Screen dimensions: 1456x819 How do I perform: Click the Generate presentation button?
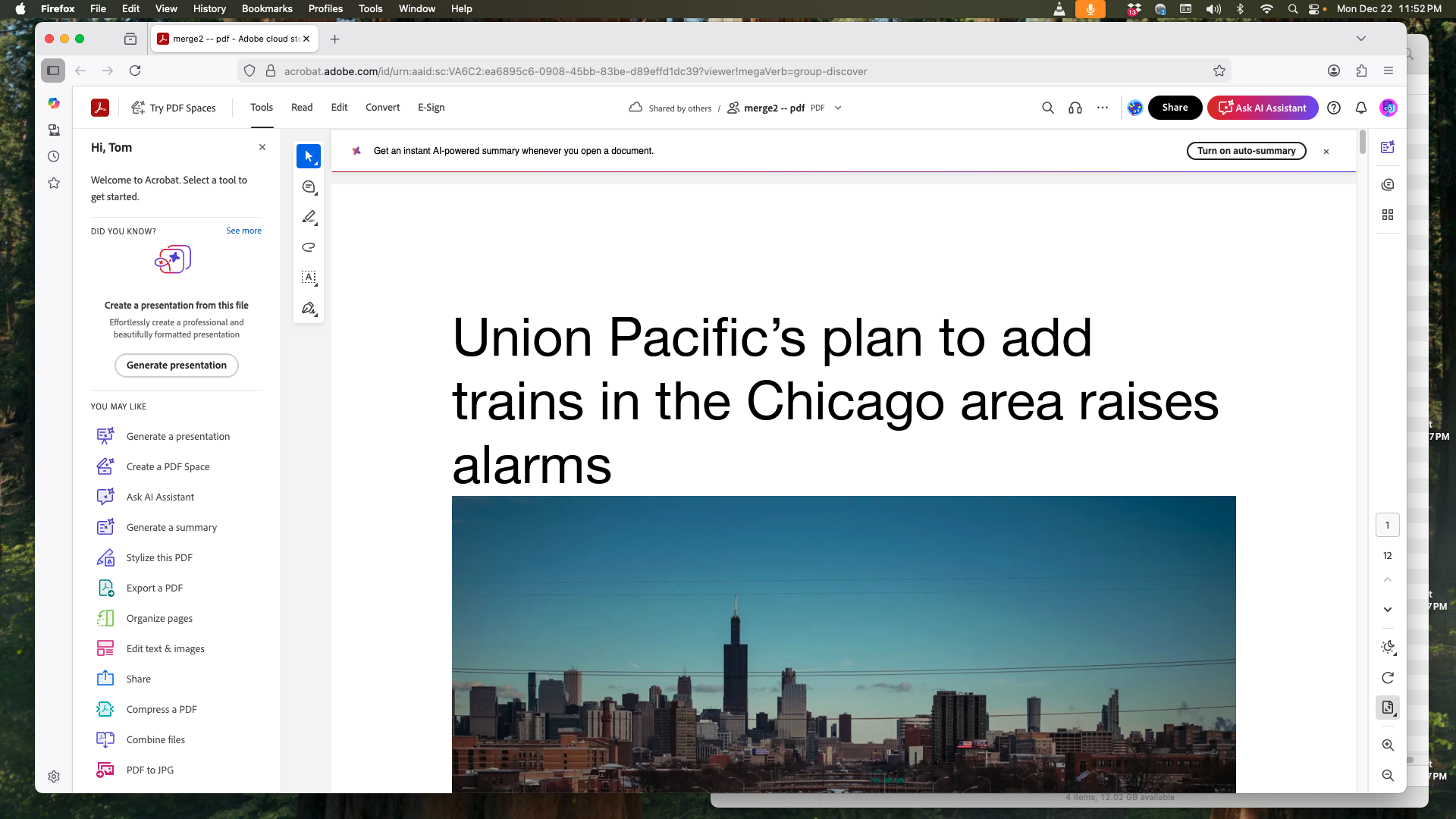176,366
